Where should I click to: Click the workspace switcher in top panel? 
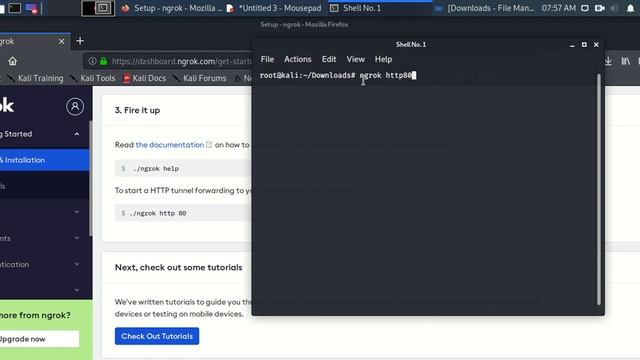(x=98, y=8)
